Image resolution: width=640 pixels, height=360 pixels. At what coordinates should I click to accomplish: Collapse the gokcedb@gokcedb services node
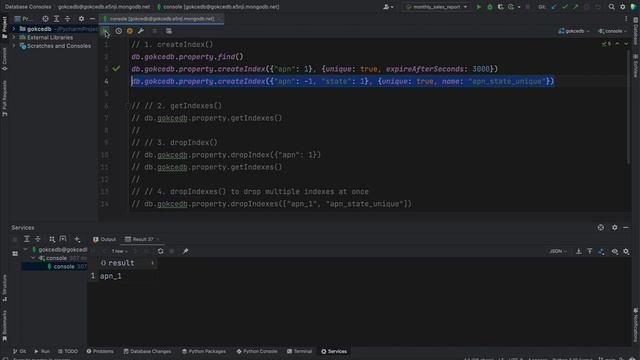tap(25, 249)
